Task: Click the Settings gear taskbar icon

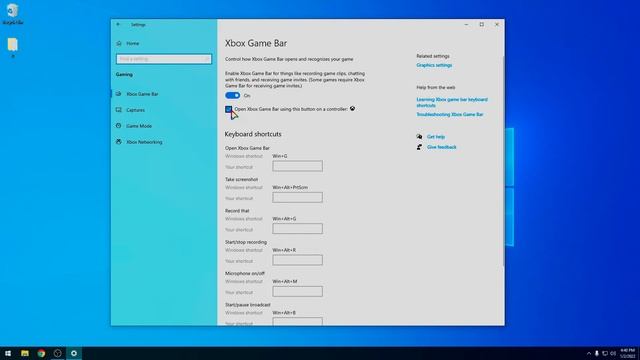Action: point(74,353)
